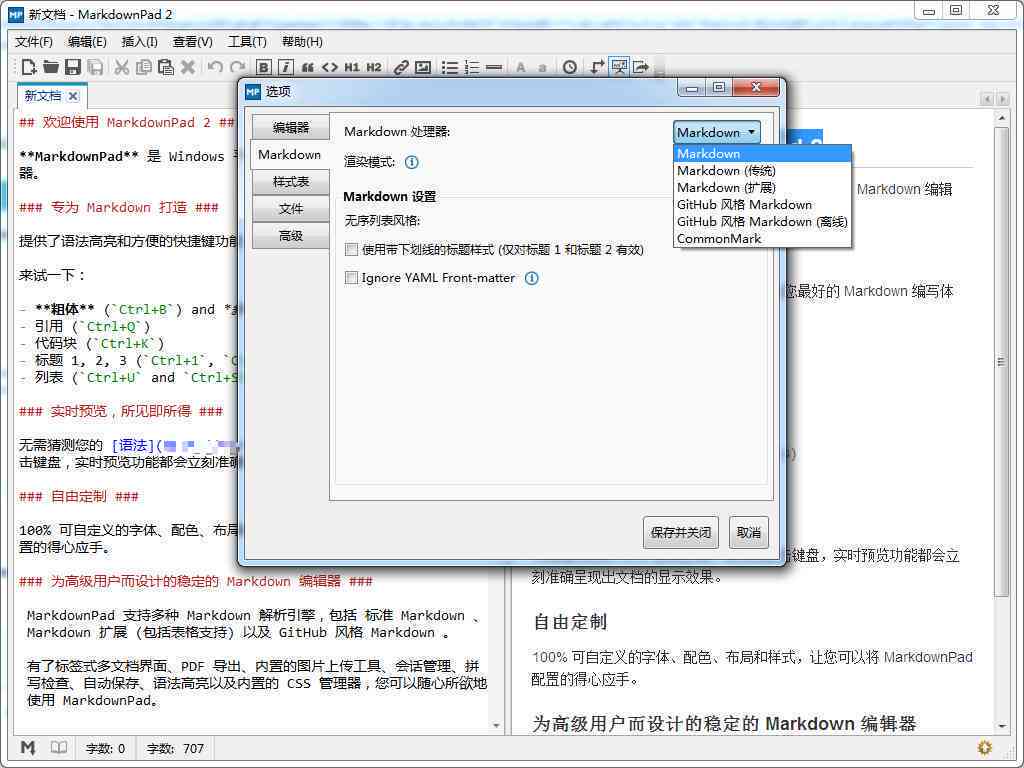This screenshot has width=1024, height=768.
Task: Click the book icon in status bar
Action: pyautogui.click(x=59, y=748)
